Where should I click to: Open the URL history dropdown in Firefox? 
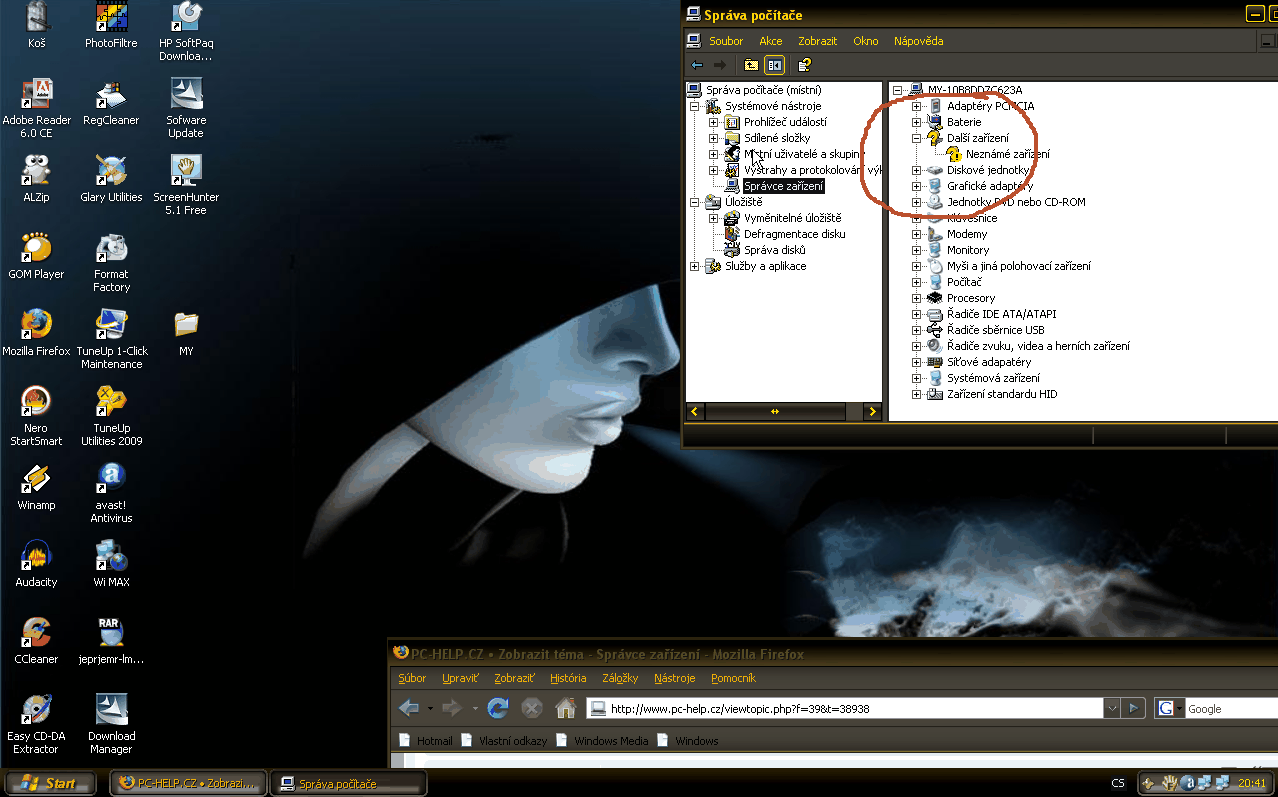coord(1112,708)
